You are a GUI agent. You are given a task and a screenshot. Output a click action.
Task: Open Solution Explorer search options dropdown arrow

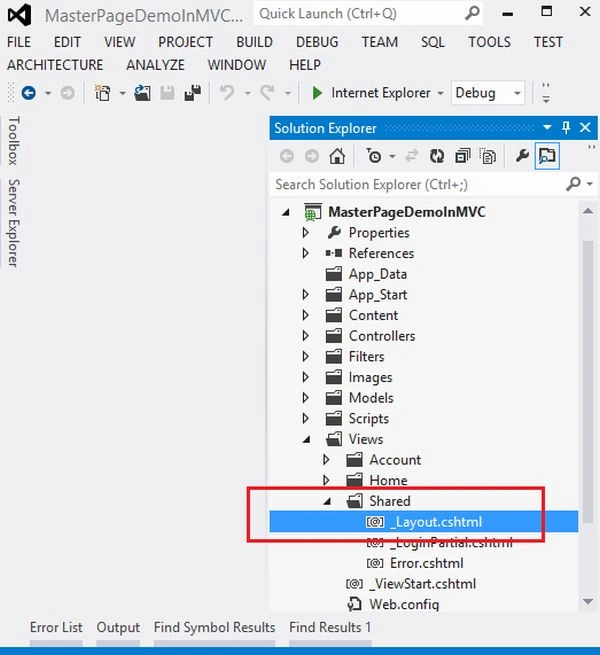pos(590,184)
